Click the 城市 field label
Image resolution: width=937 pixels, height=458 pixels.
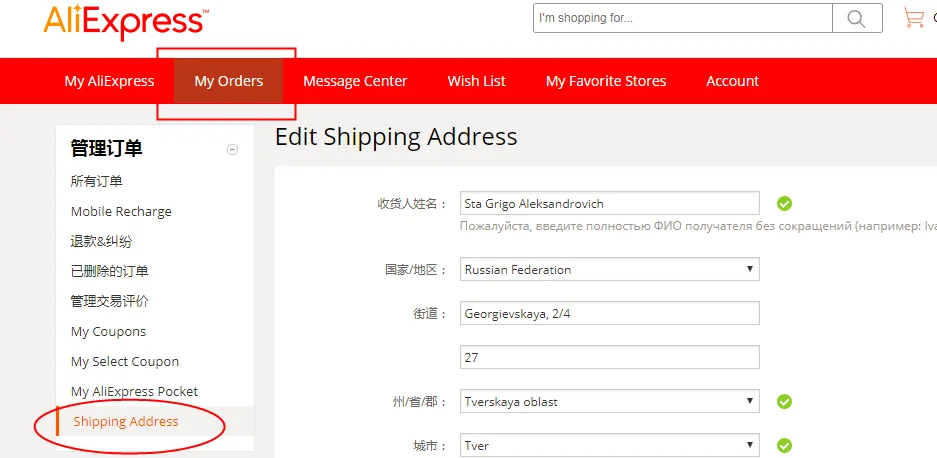[x=430, y=446]
